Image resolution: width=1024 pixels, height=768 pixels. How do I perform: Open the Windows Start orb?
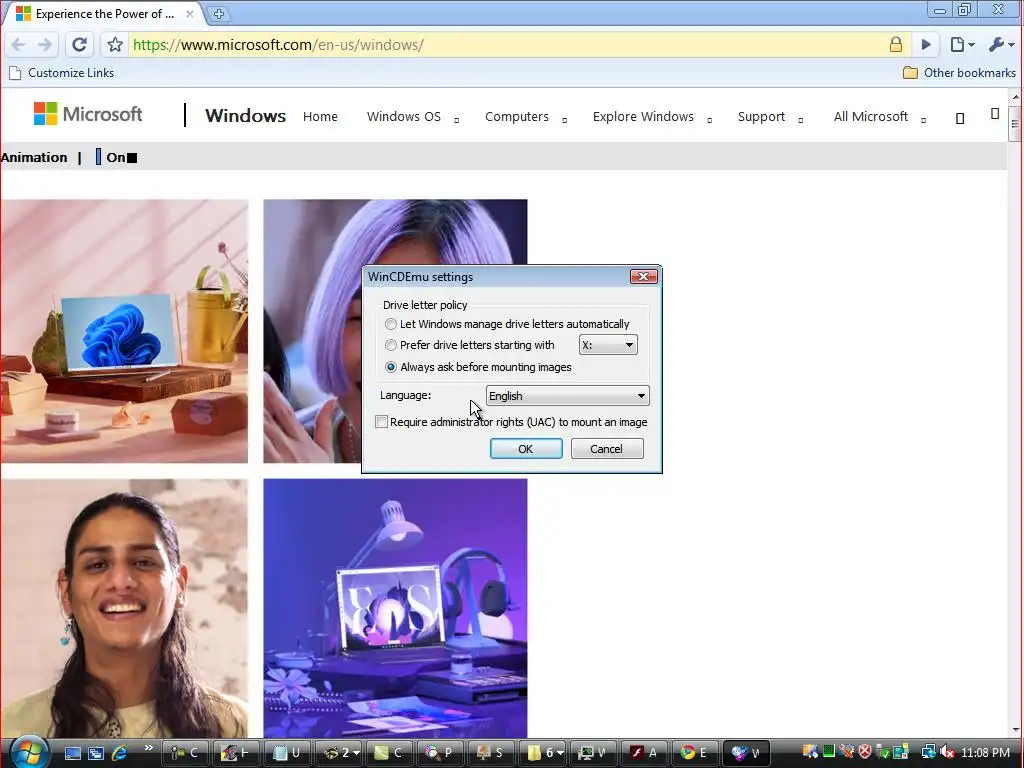pyautogui.click(x=29, y=752)
